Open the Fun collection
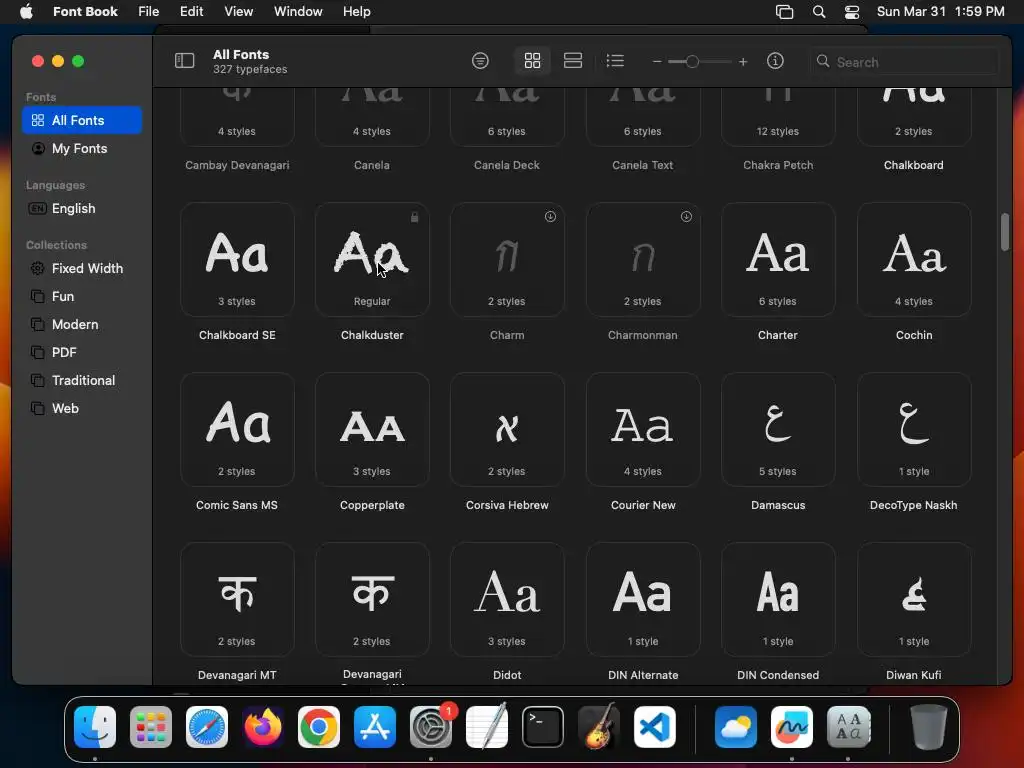The image size is (1024, 768). [82, 296]
